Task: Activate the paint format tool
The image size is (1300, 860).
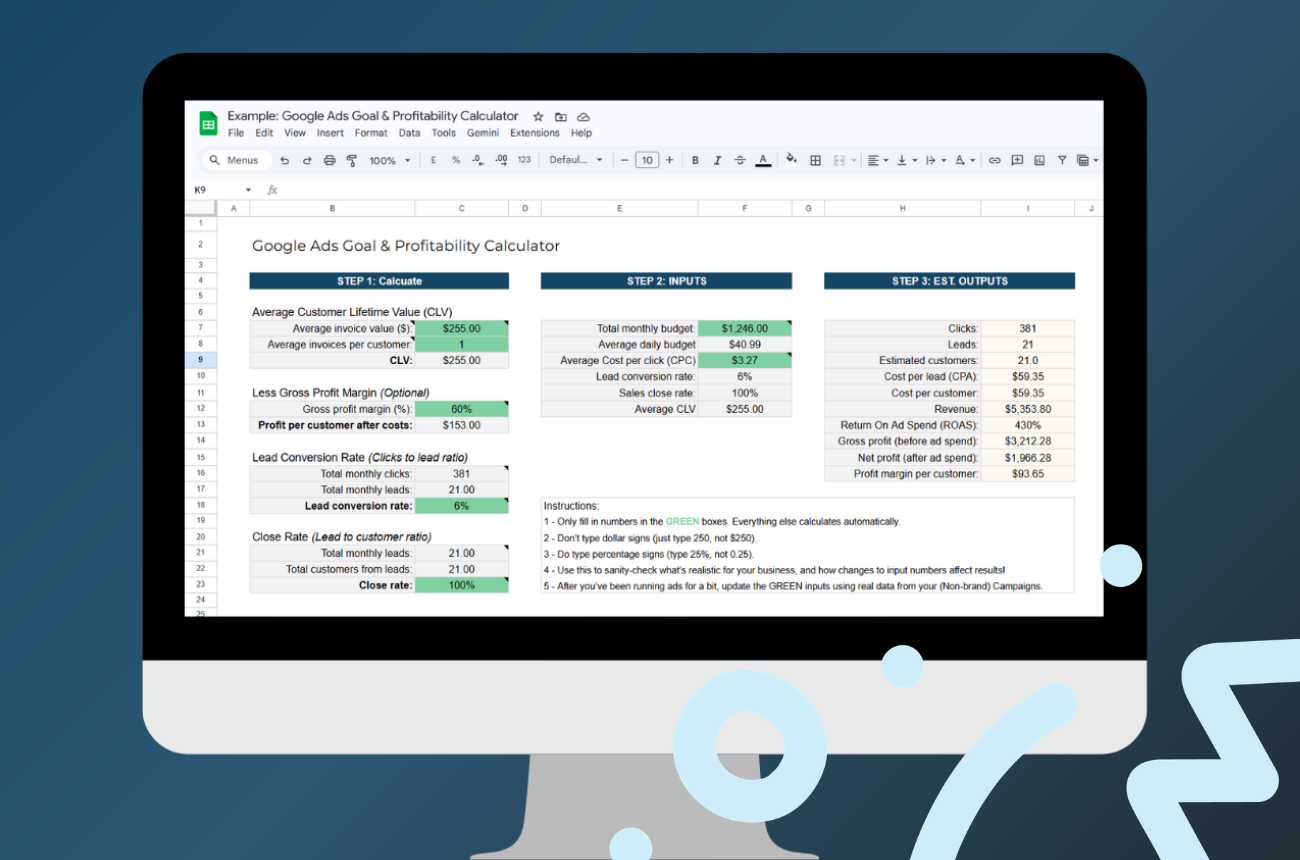Action: (351, 160)
